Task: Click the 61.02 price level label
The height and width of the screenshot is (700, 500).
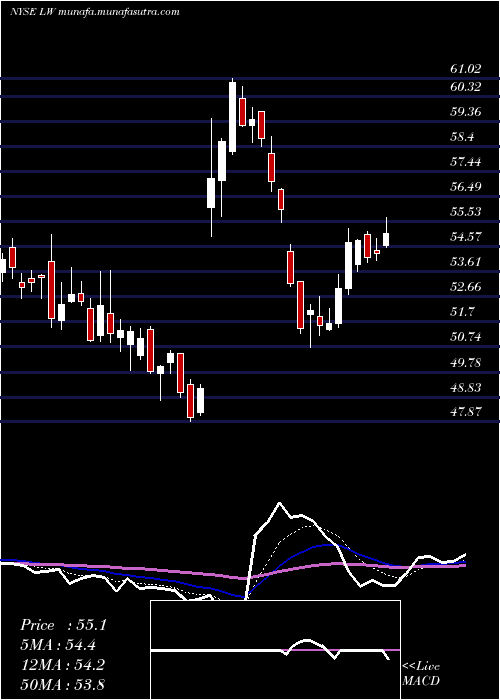Action: pyautogui.click(x=466, y=69)
